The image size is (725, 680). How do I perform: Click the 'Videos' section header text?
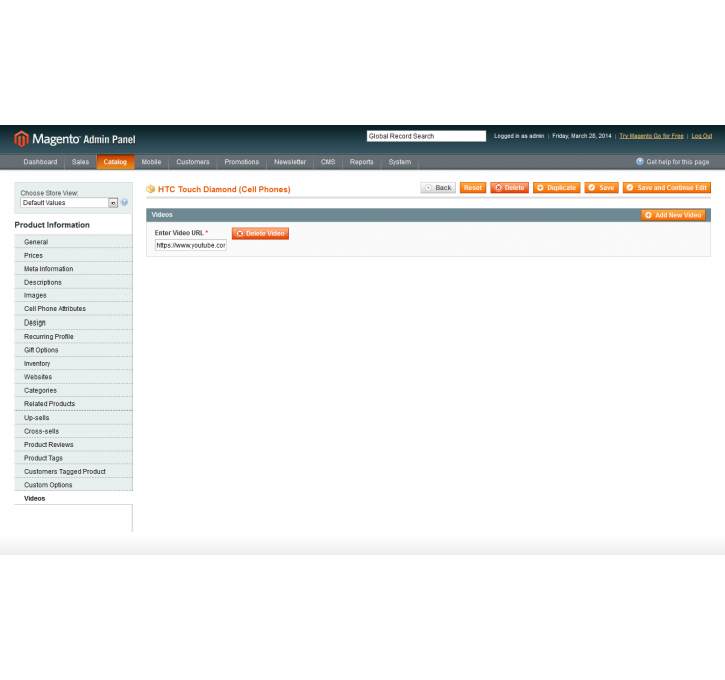(x=162, y=214)
